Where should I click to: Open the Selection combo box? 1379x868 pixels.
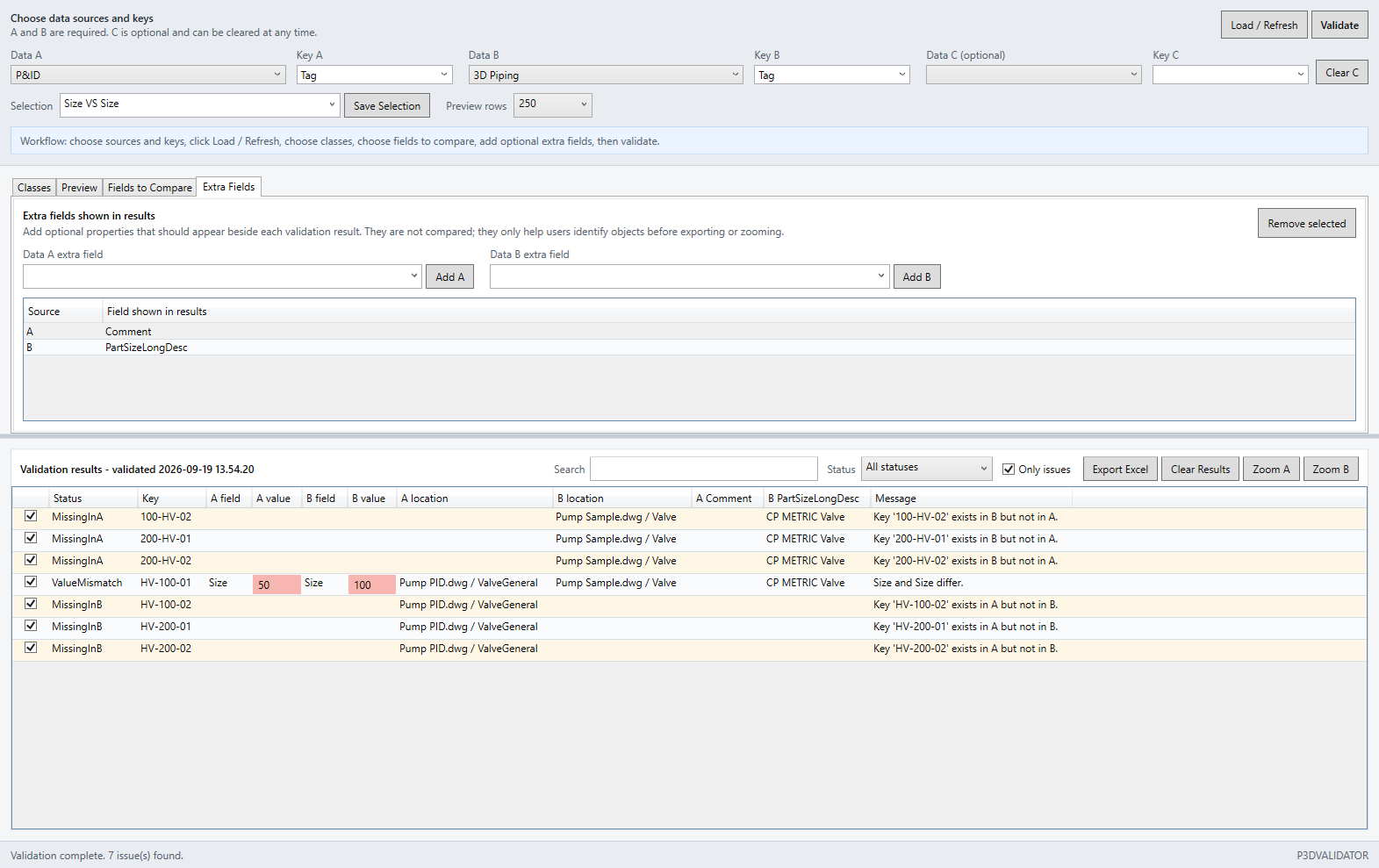(x=200, y=104)
